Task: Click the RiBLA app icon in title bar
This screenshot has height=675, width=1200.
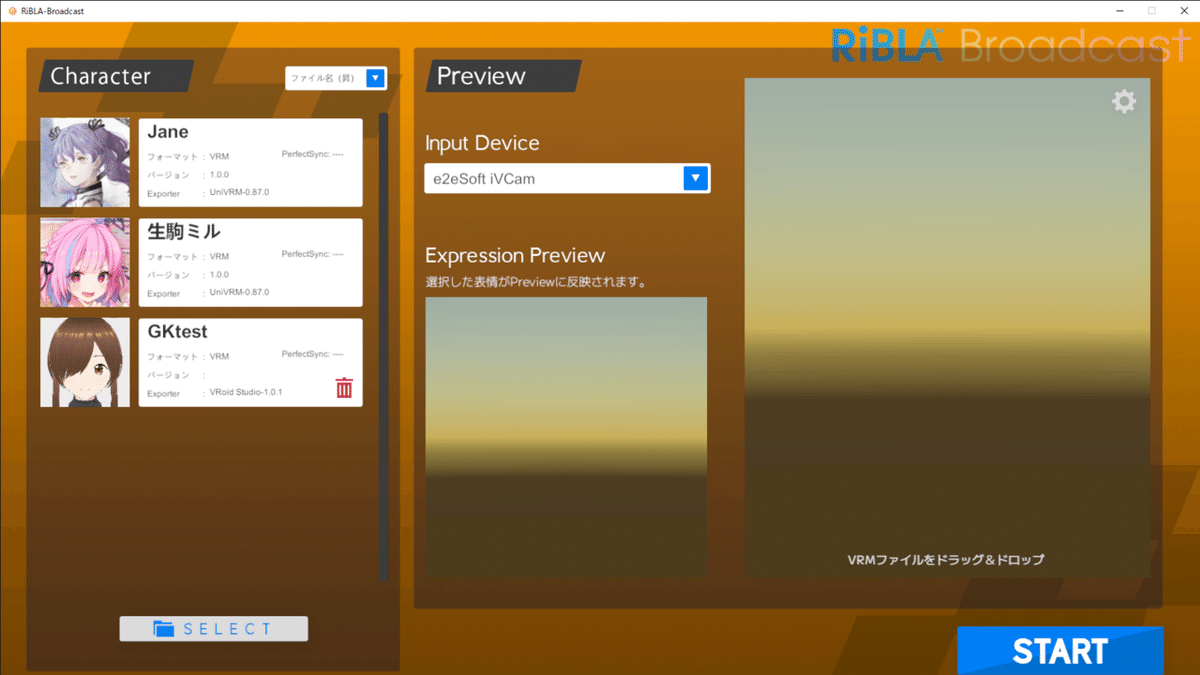Action: click(11, 10)
